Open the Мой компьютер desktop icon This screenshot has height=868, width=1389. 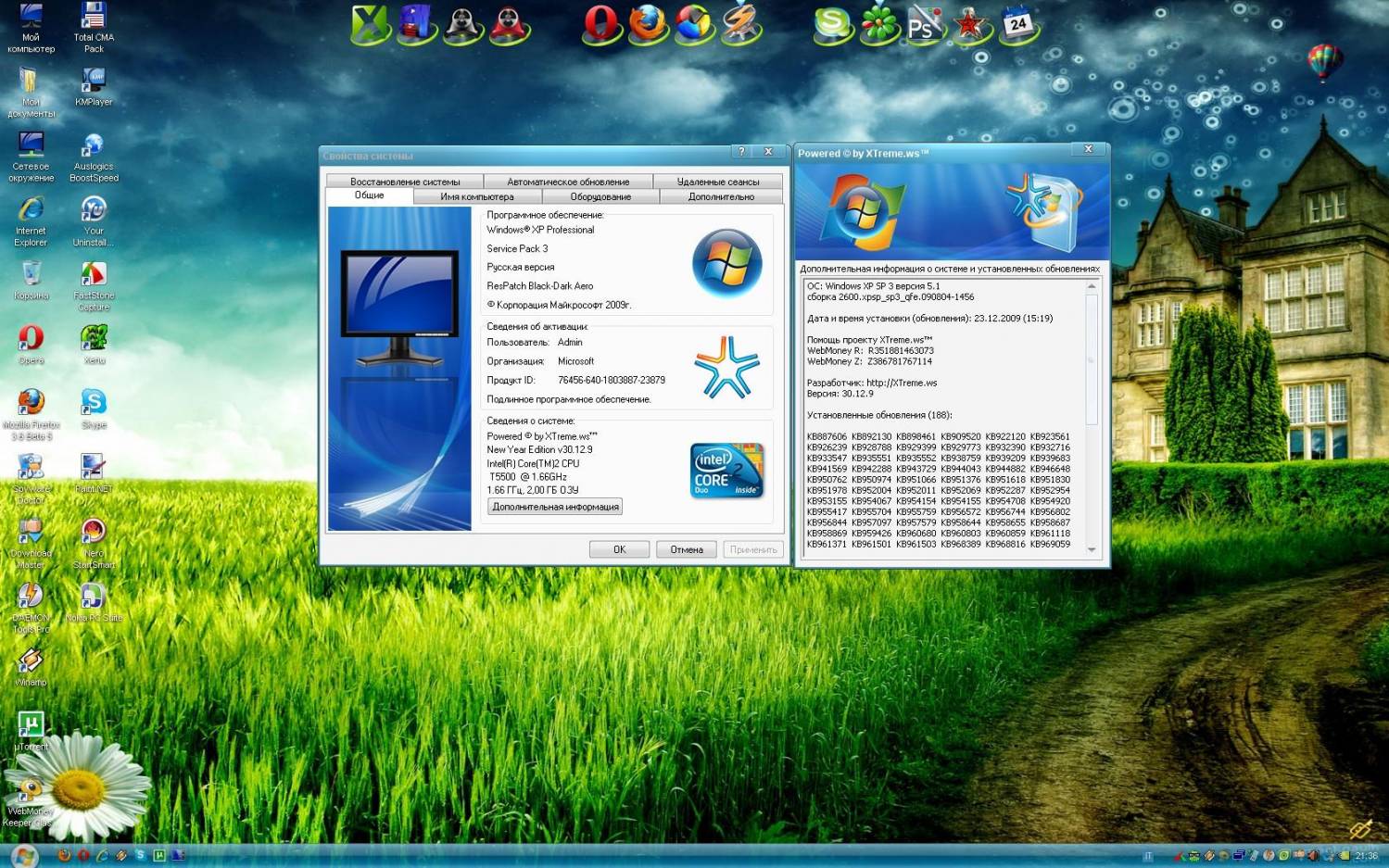point(31,27)
